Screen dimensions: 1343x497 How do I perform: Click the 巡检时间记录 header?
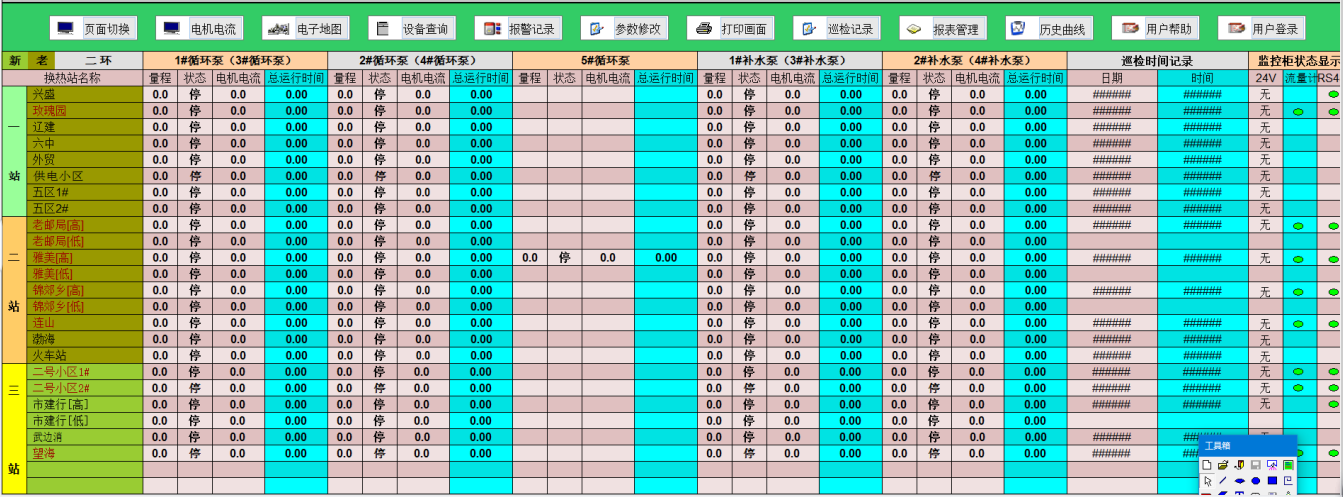pos(1157,61)
